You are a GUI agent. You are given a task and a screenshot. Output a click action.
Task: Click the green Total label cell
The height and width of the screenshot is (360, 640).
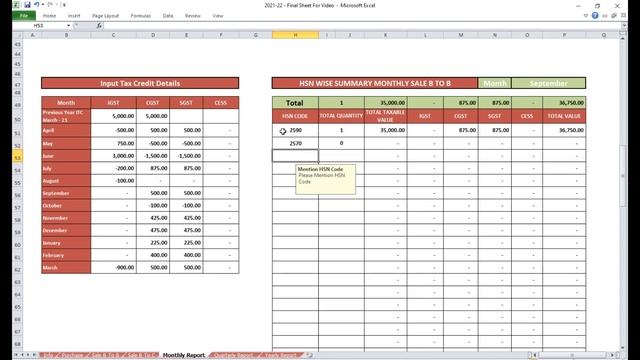pyautogui.click(x=295, y=103)
